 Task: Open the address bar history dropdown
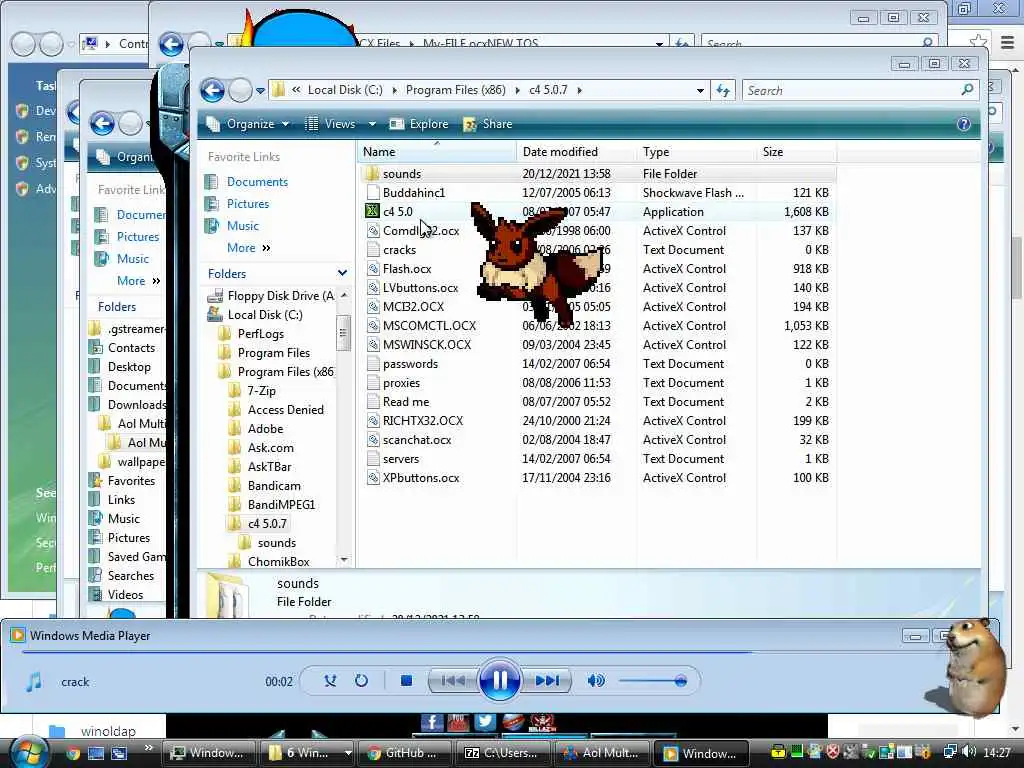700,91
